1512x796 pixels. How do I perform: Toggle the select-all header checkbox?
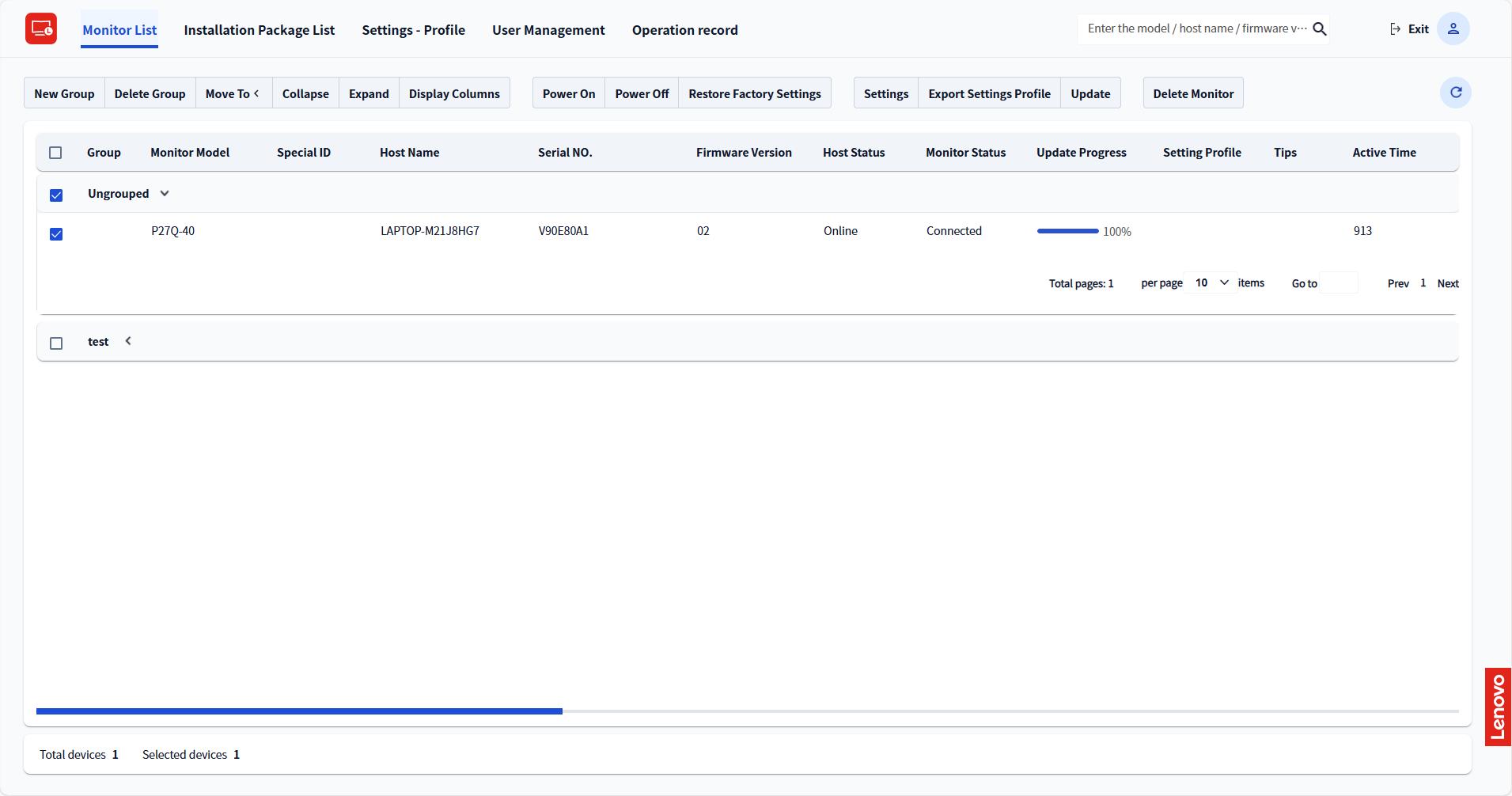(x=55, y=153)
